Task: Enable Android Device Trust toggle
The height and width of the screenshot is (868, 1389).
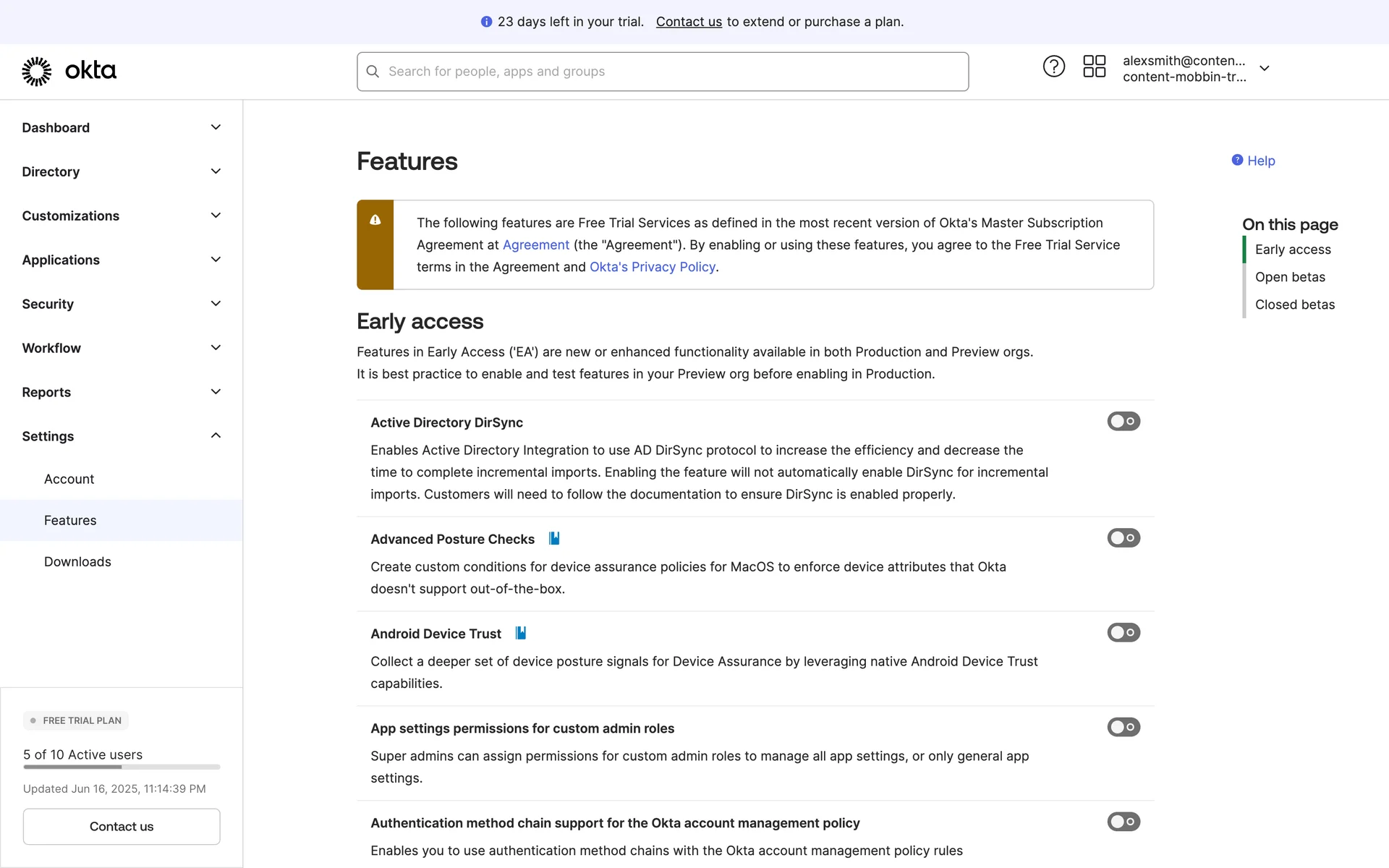Action: (x=1123, y=632)
